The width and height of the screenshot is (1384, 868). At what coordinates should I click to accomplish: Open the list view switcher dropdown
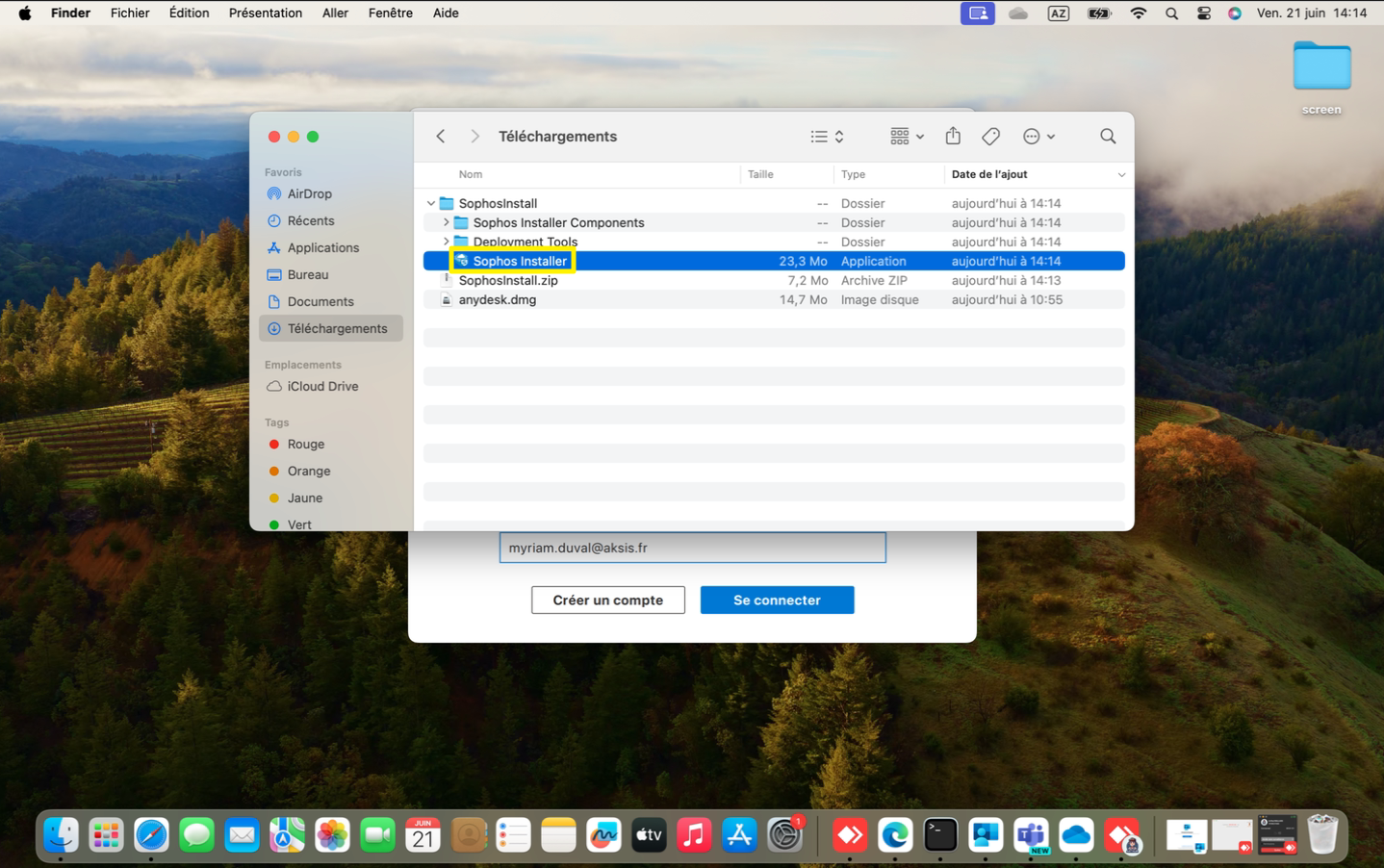click(x=827, y=137)
